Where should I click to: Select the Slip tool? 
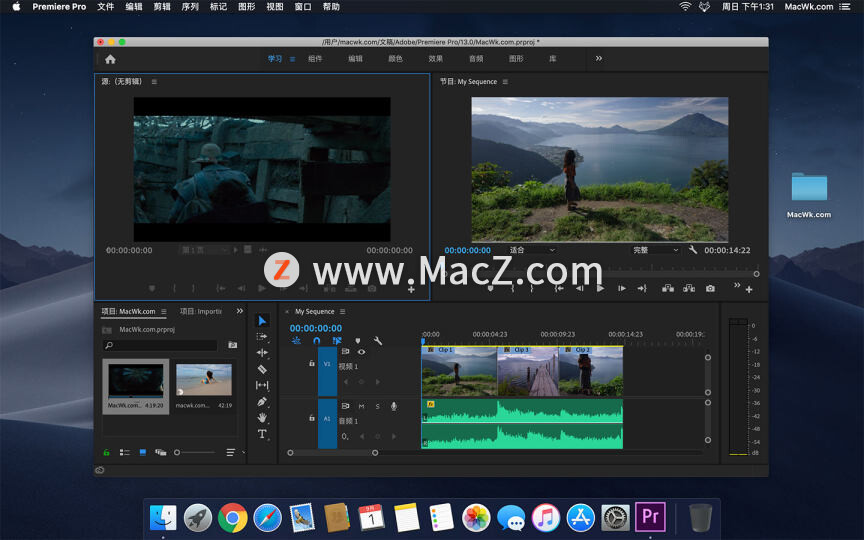click(262, 385)
